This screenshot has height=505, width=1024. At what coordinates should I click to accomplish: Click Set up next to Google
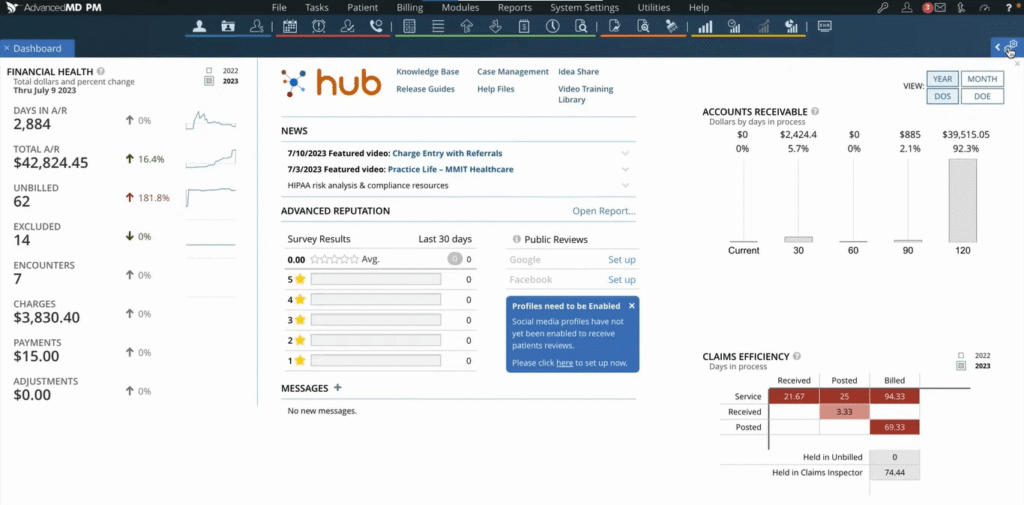coord(622,259)
